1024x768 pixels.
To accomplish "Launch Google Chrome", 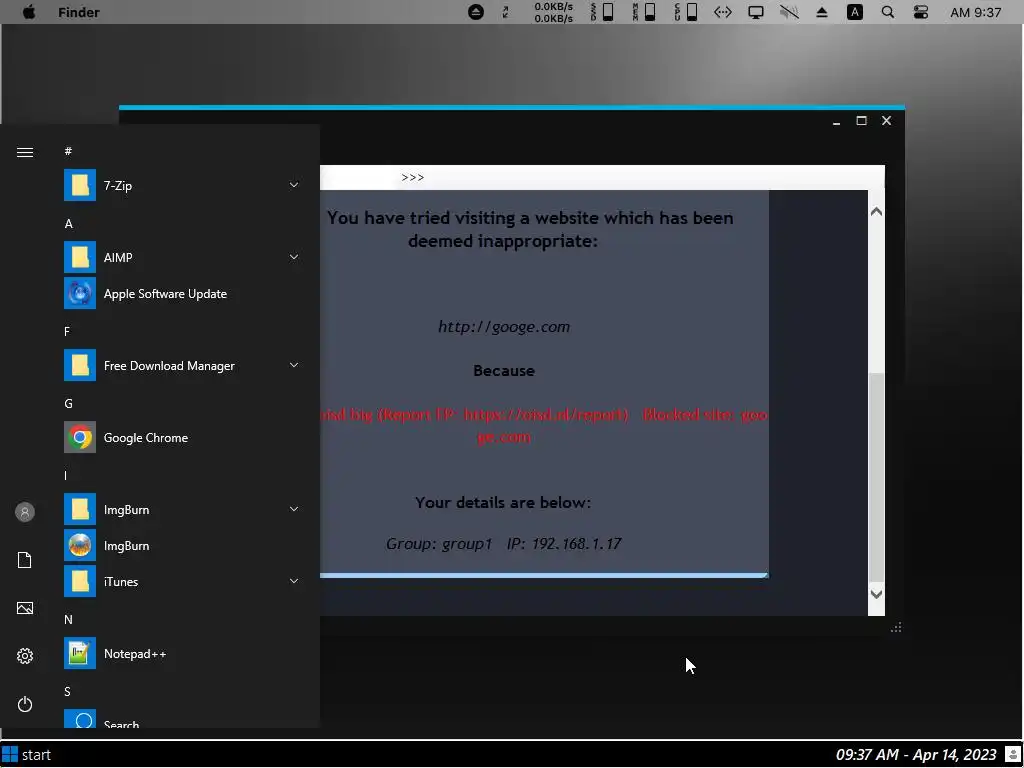I will coord(183,438).
